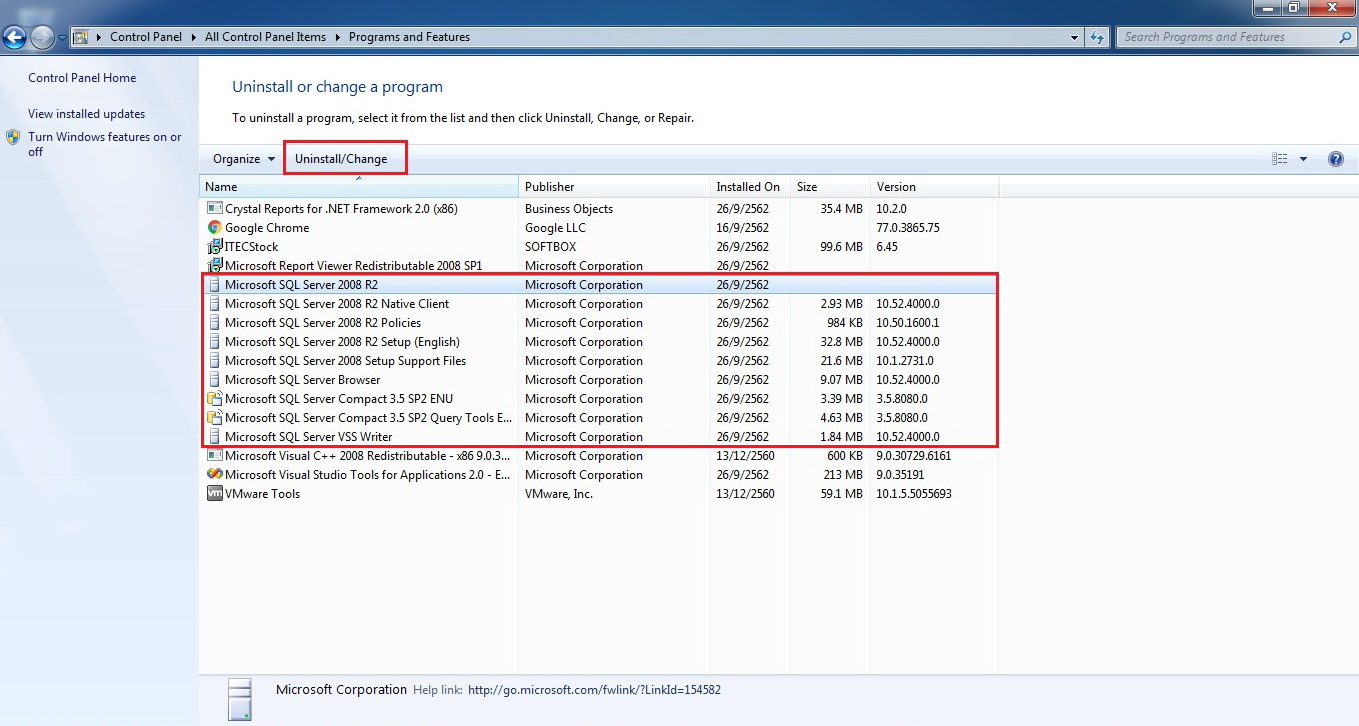Open the Organize menu
Screen dimensions: 1359x726
click(243, 159)
